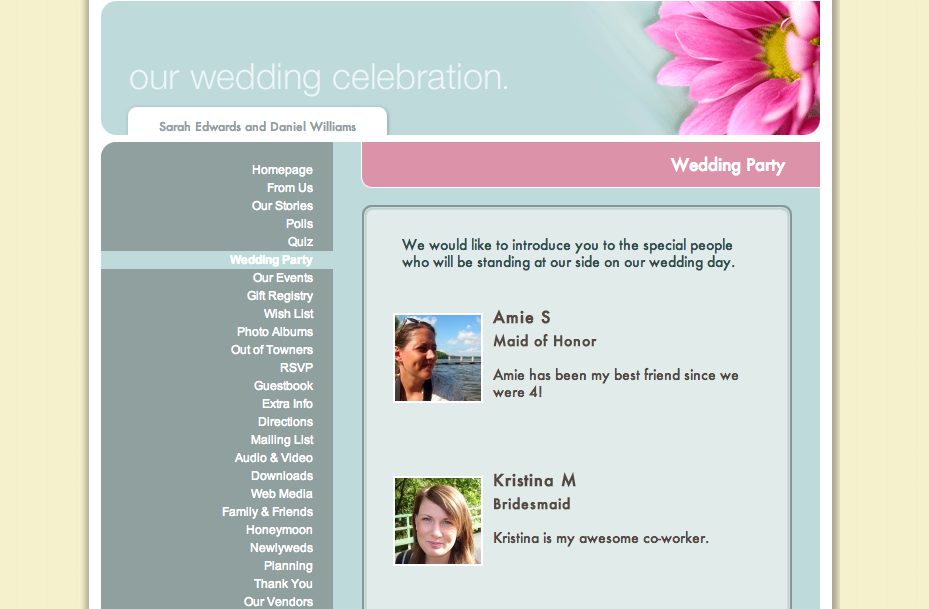Select the name heading Kristina M
Viewport: 929px width, 609px height.
534,480
